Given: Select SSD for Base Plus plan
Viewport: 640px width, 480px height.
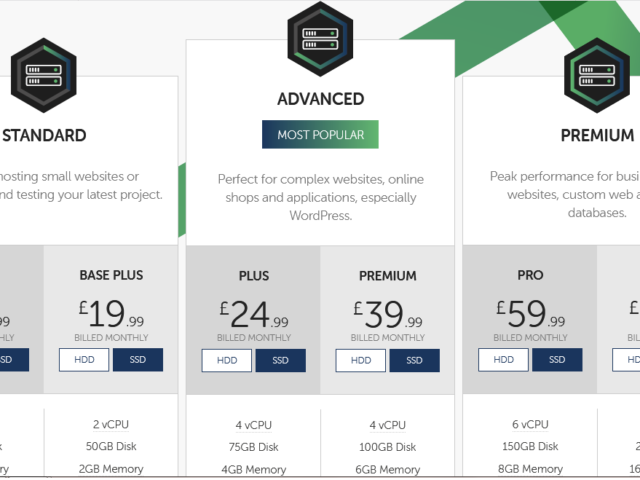Looking at the screenshot, I should 138,360.
